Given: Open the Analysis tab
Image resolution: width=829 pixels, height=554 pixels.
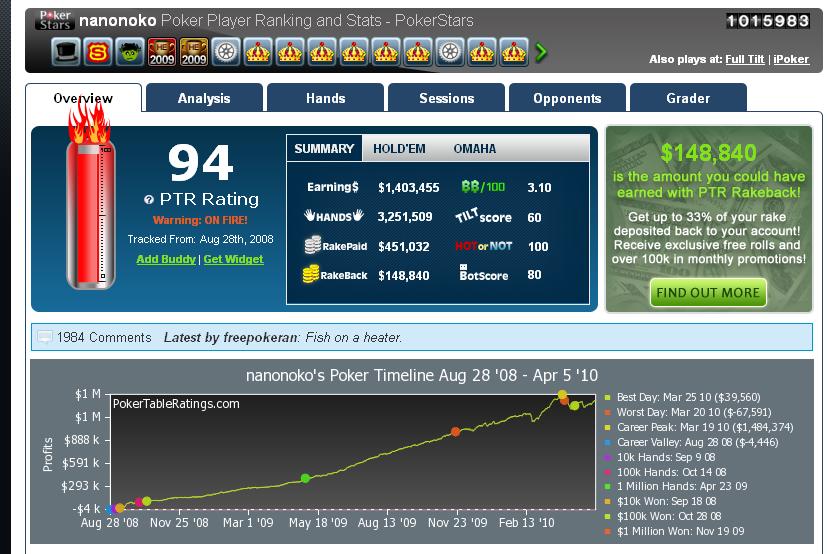Looking at the screenshot, I should (204, 98).
